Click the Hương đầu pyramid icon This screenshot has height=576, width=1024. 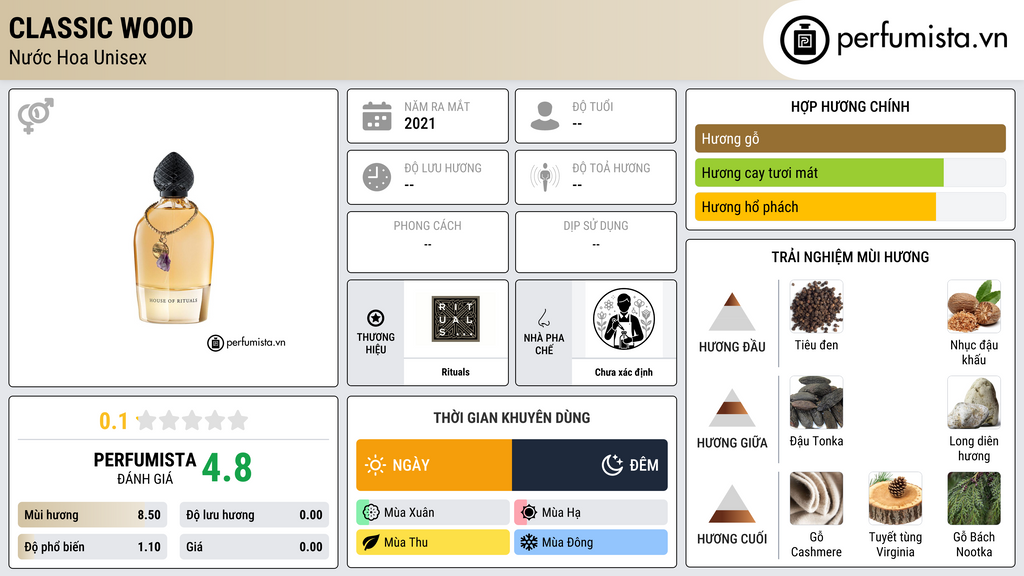tap(732, 312)
